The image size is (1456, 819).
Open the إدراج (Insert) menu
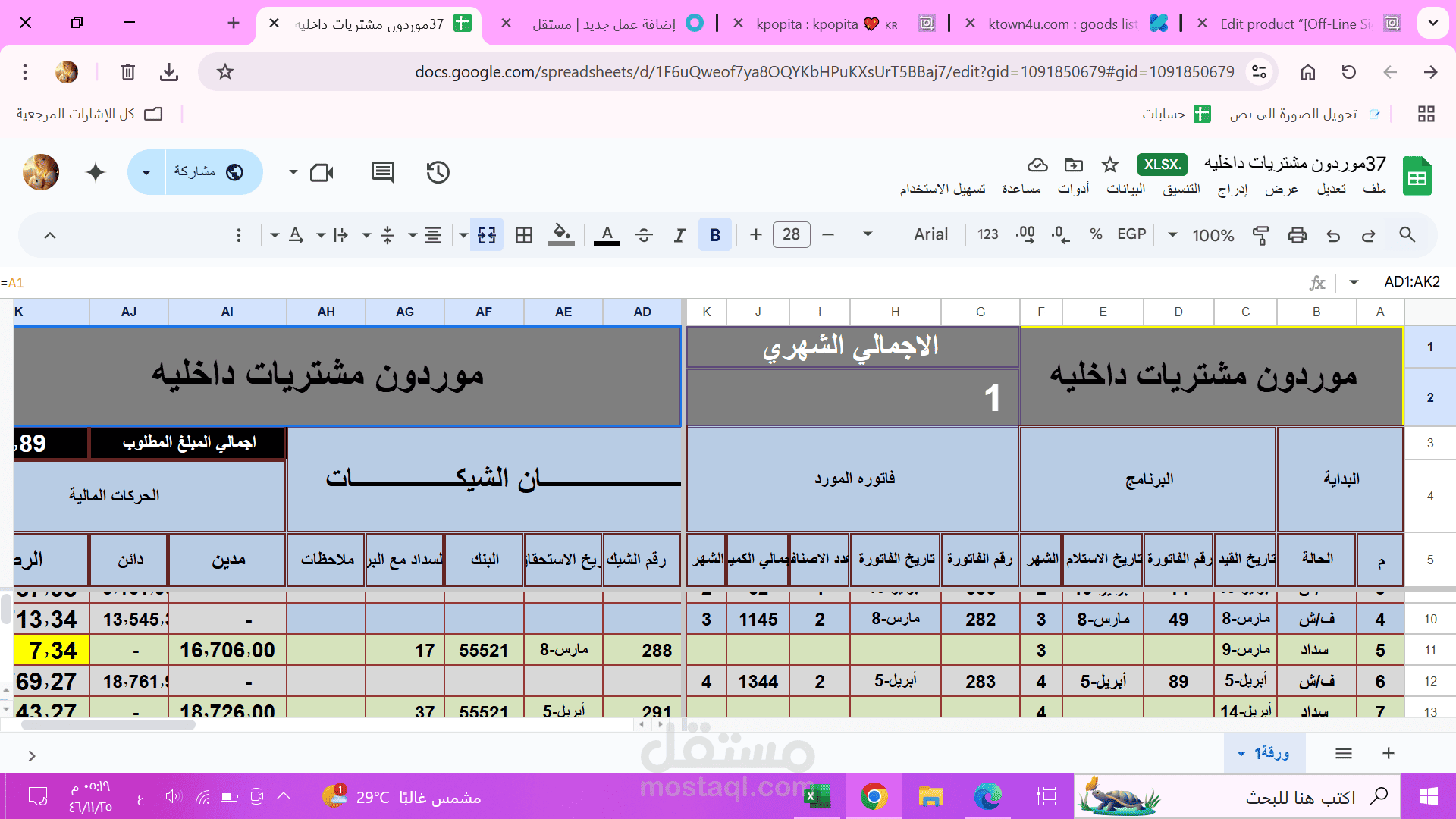coord(1233,189)
